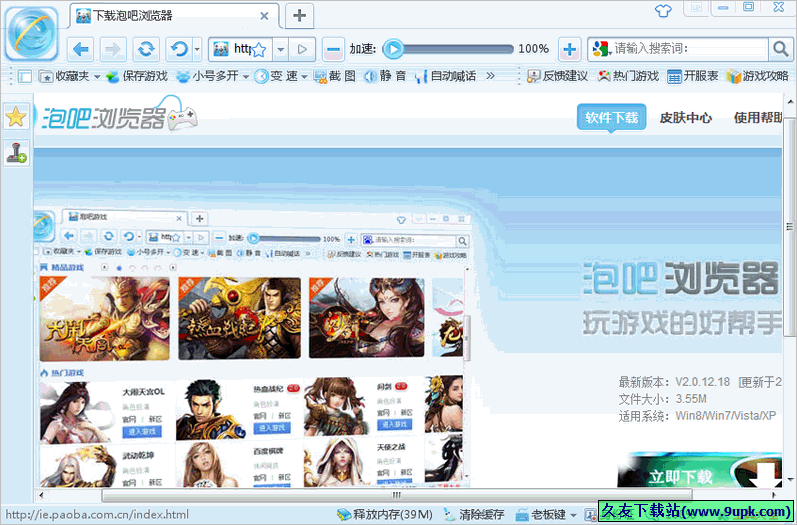Click the undo/restore closed page icon

tap(179, 49)
